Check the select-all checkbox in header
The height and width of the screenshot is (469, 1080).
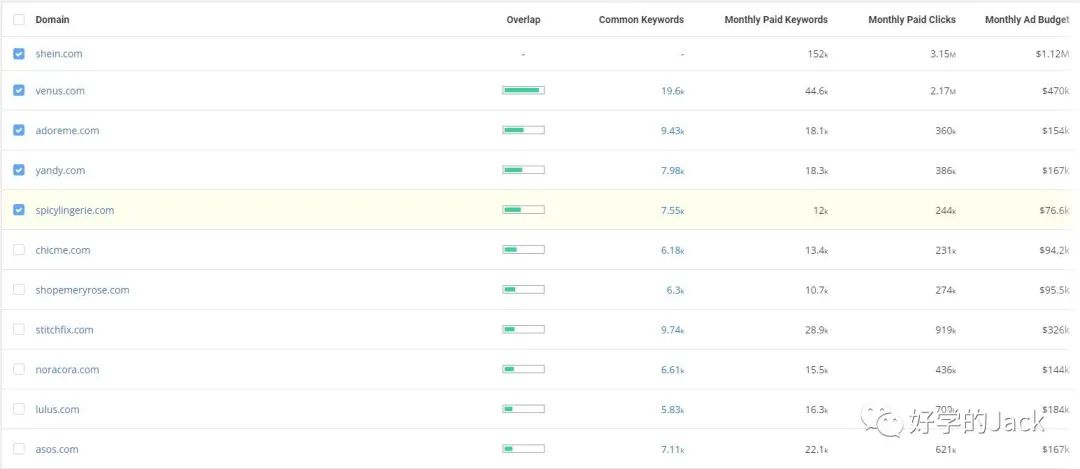click(19, 20)
